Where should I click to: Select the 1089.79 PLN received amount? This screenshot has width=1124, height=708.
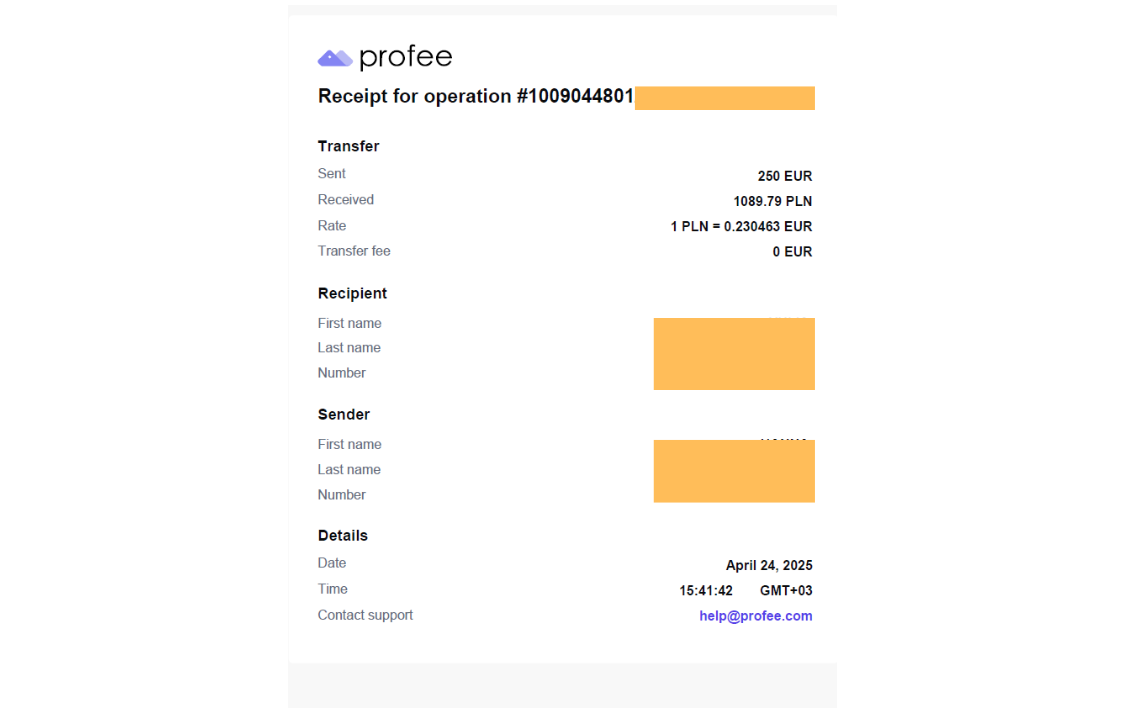(x=773, y=201)
